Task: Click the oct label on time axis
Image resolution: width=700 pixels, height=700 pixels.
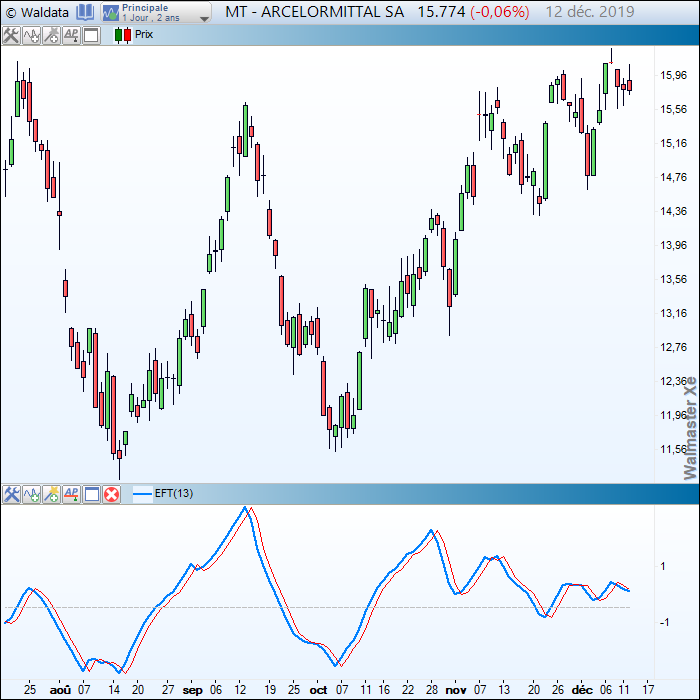Action: click(x=318, y=690)
